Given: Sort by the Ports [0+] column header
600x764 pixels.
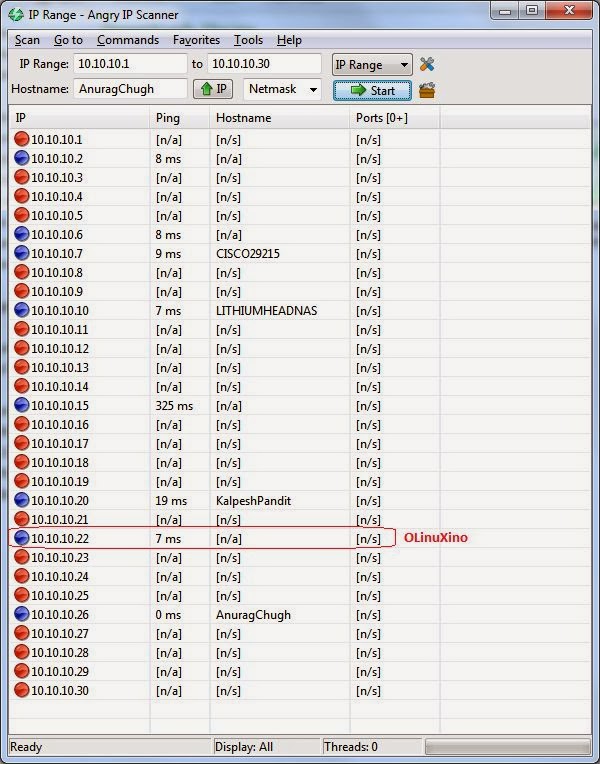Looking at the screenshot, I should (x=395, y=118).
